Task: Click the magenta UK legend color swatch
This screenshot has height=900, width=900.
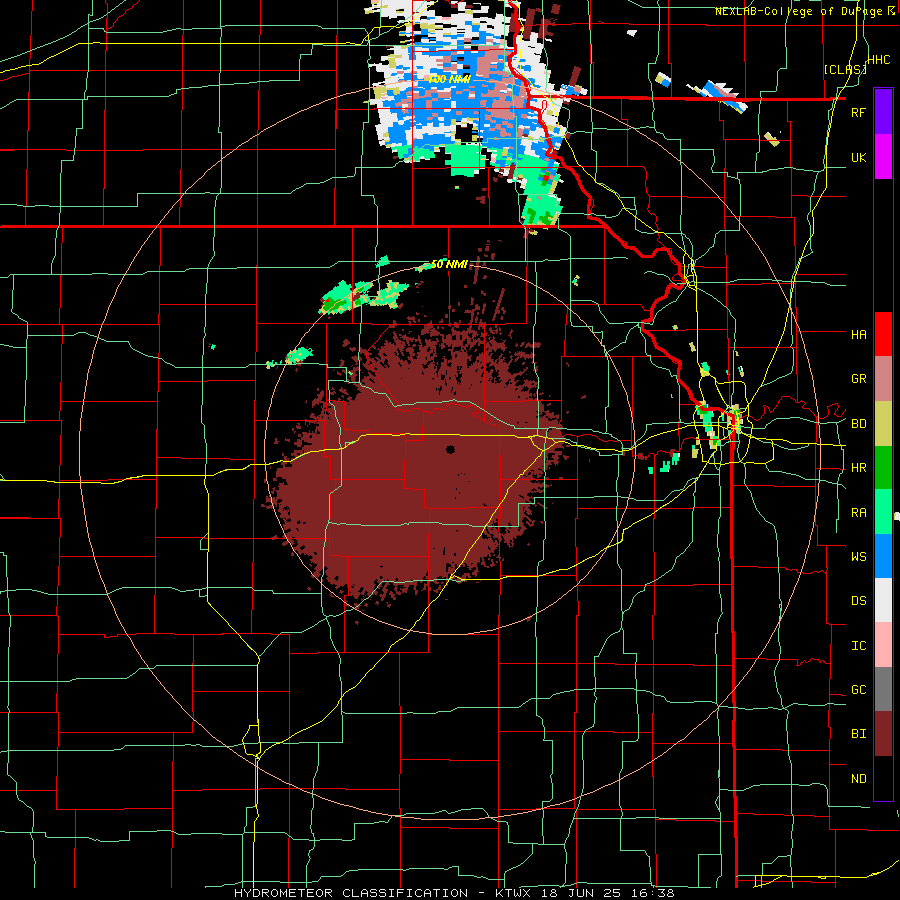Action: (883, 157)
